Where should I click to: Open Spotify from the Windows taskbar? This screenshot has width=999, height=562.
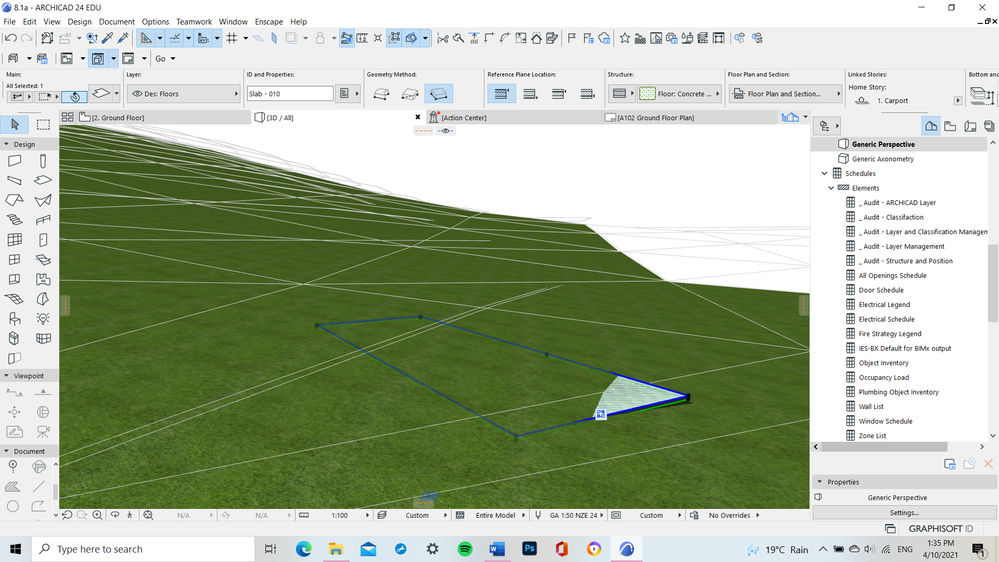(x=465, y=549)
